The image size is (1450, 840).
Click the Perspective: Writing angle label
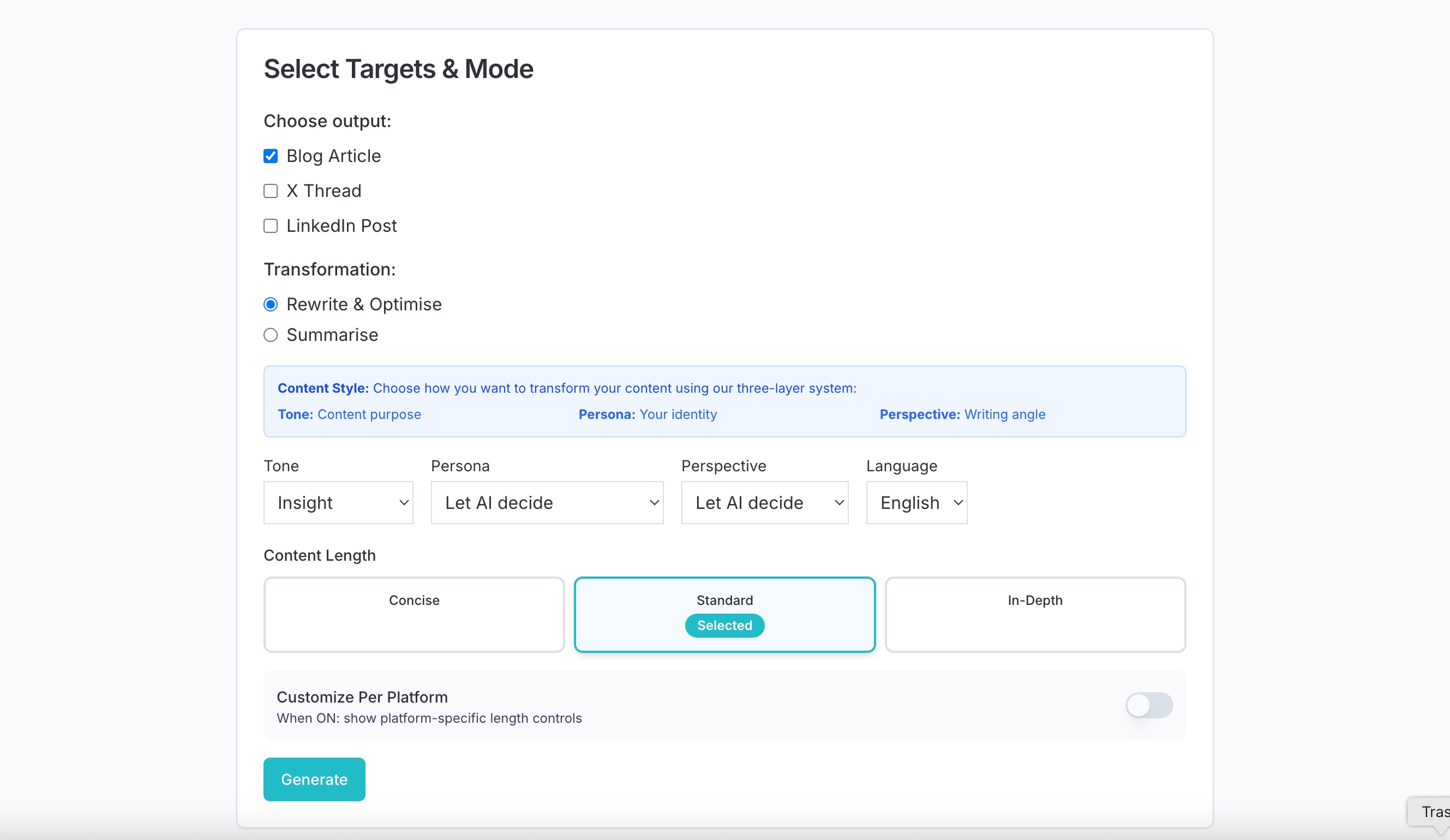click(962, 414)
